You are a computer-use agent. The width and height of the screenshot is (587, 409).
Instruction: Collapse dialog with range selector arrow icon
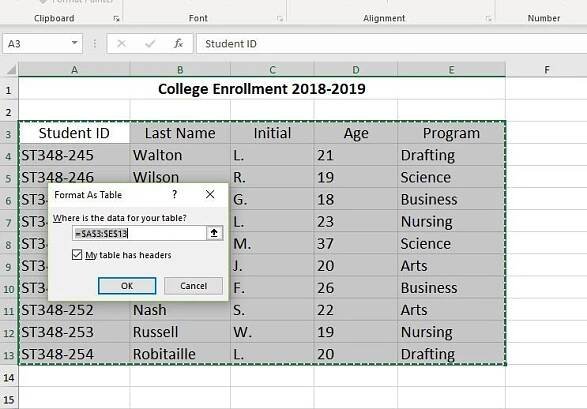[215, 233]
